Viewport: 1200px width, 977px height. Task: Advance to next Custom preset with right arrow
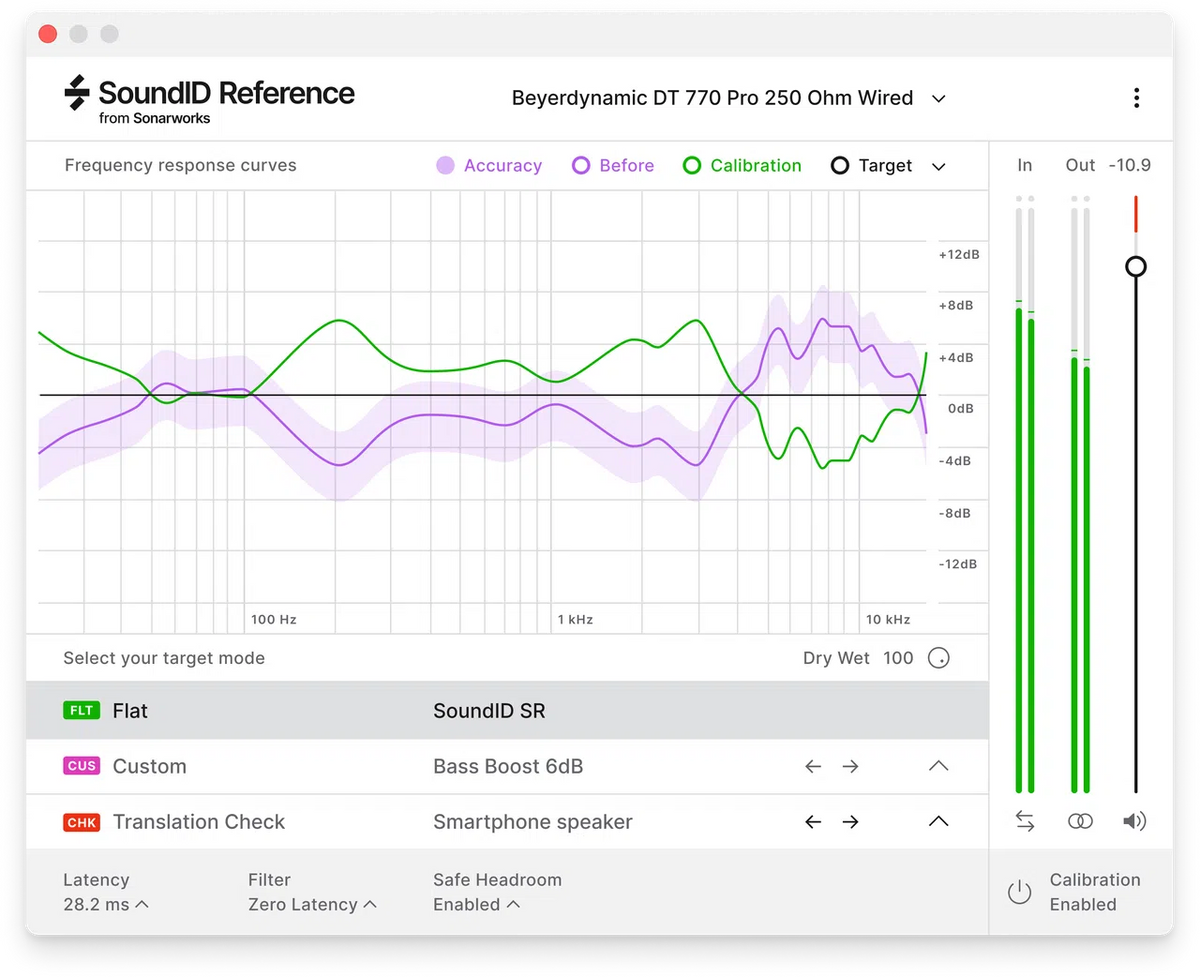coord(850,765)
